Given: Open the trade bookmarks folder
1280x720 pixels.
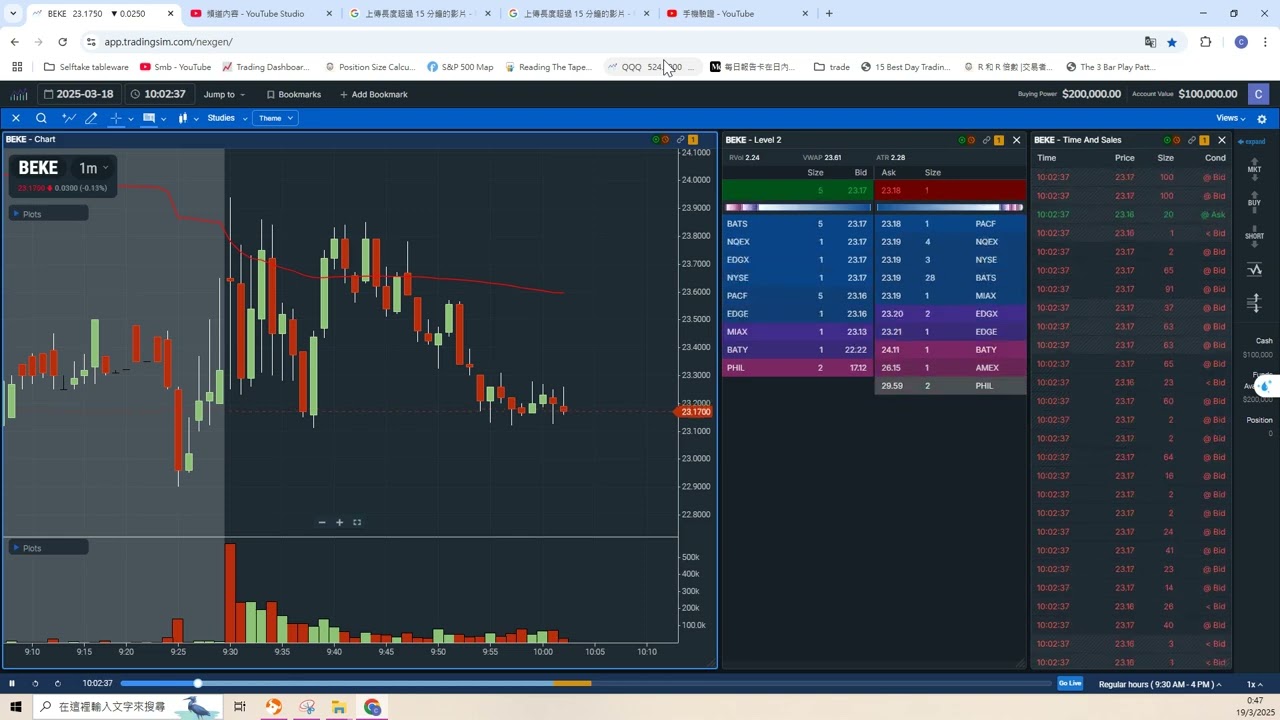Looking at the screenshot, I should tap(832, 67).
